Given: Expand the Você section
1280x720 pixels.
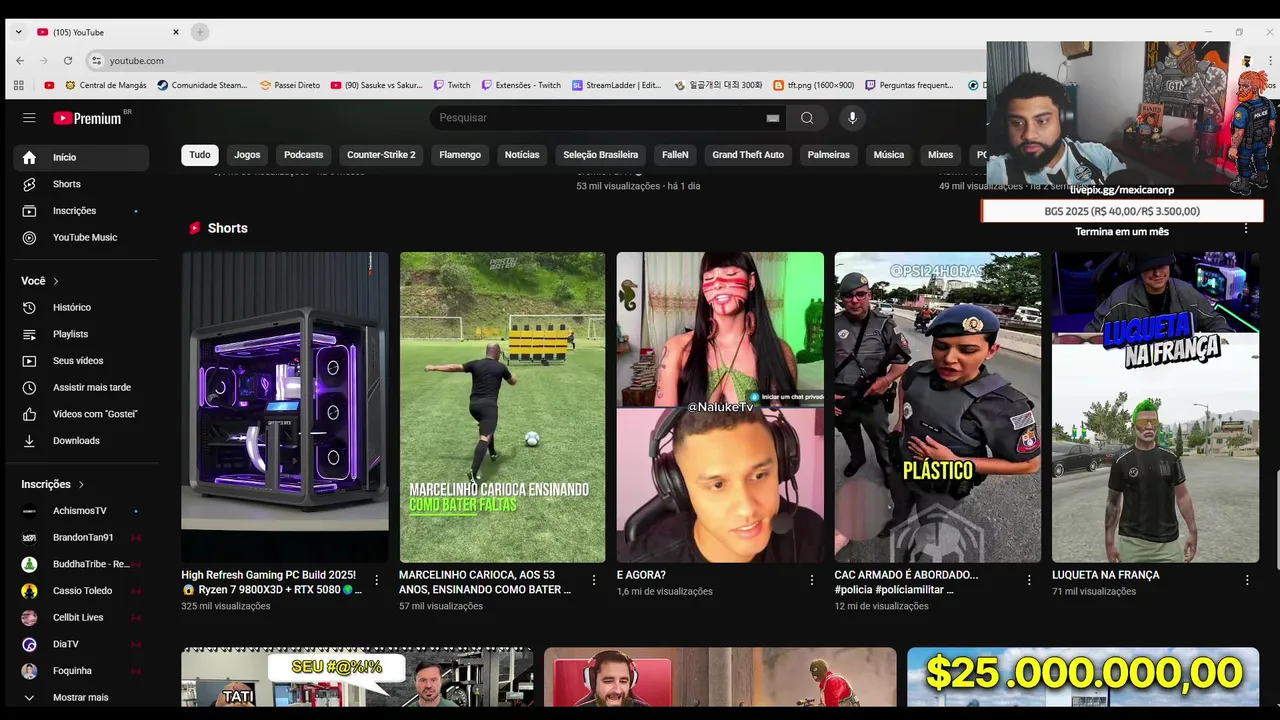Looking at the screenshot, I should click(41, 281).
